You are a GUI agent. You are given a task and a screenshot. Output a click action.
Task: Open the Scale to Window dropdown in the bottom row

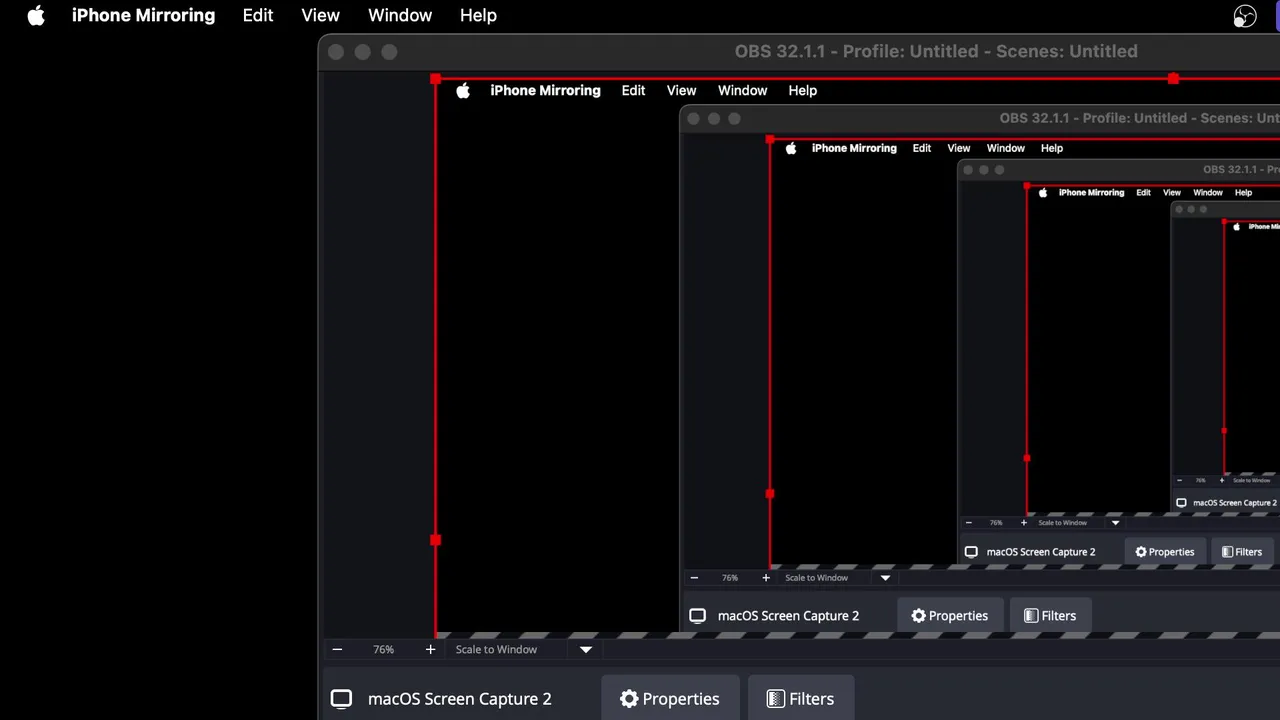tap(524, 649)
